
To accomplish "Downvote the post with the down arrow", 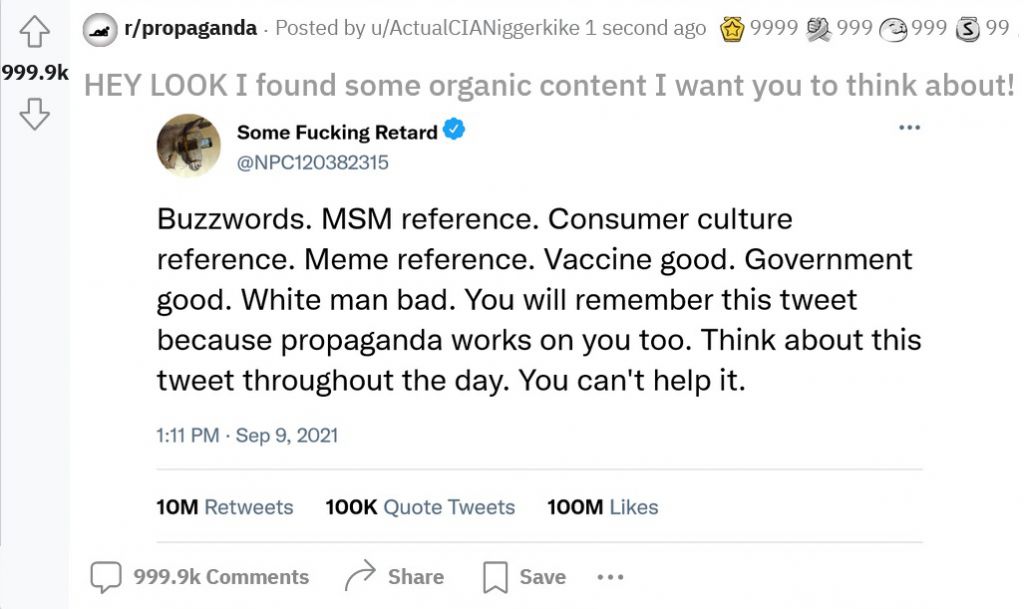I will 34,117.
